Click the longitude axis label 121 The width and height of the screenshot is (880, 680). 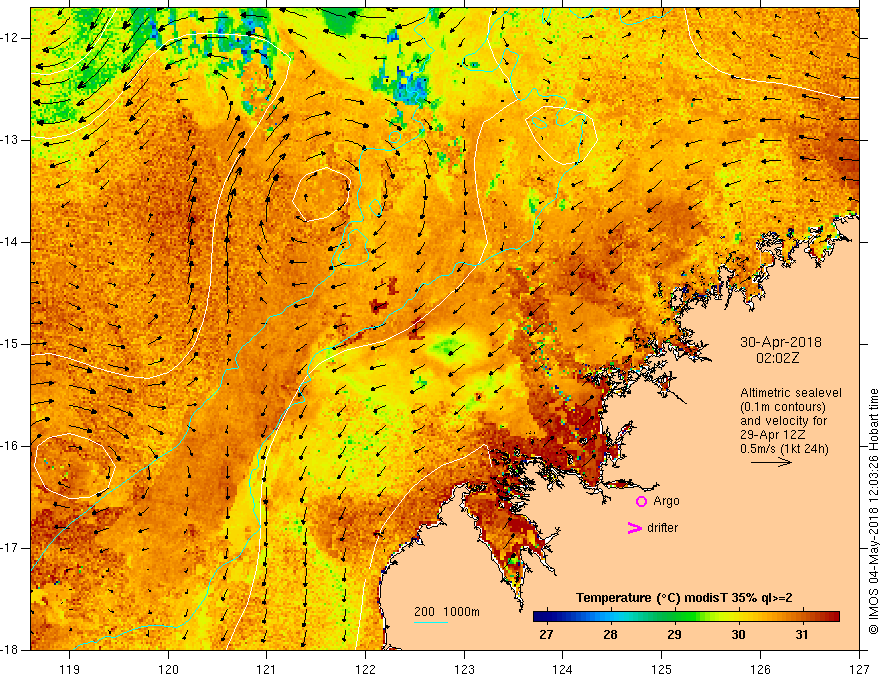[x=267, y=669]
